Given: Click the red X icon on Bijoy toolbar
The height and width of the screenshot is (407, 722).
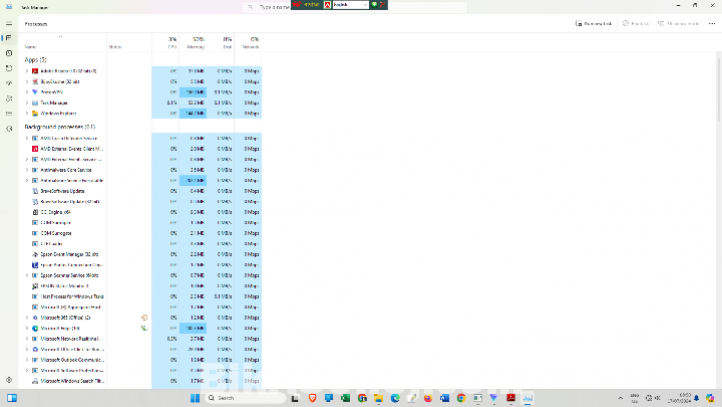Looking at the screenshot, I should coord(383,5).
